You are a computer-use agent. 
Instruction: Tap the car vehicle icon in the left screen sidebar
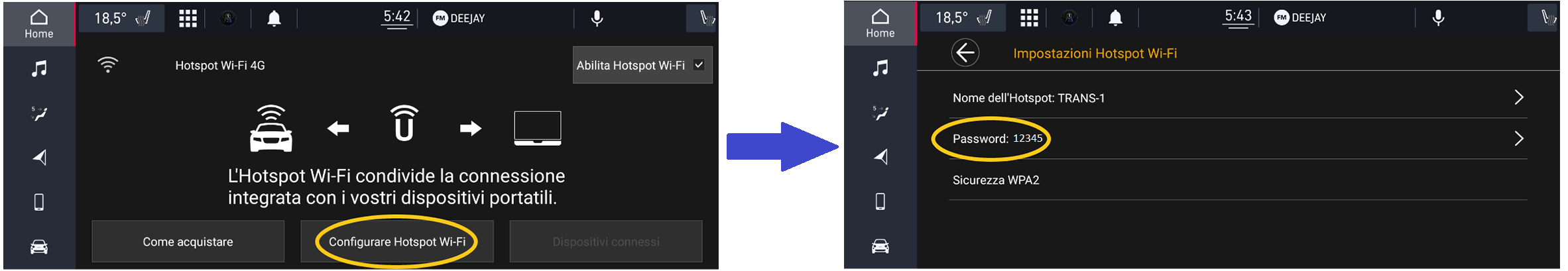[x=39, y=247]
